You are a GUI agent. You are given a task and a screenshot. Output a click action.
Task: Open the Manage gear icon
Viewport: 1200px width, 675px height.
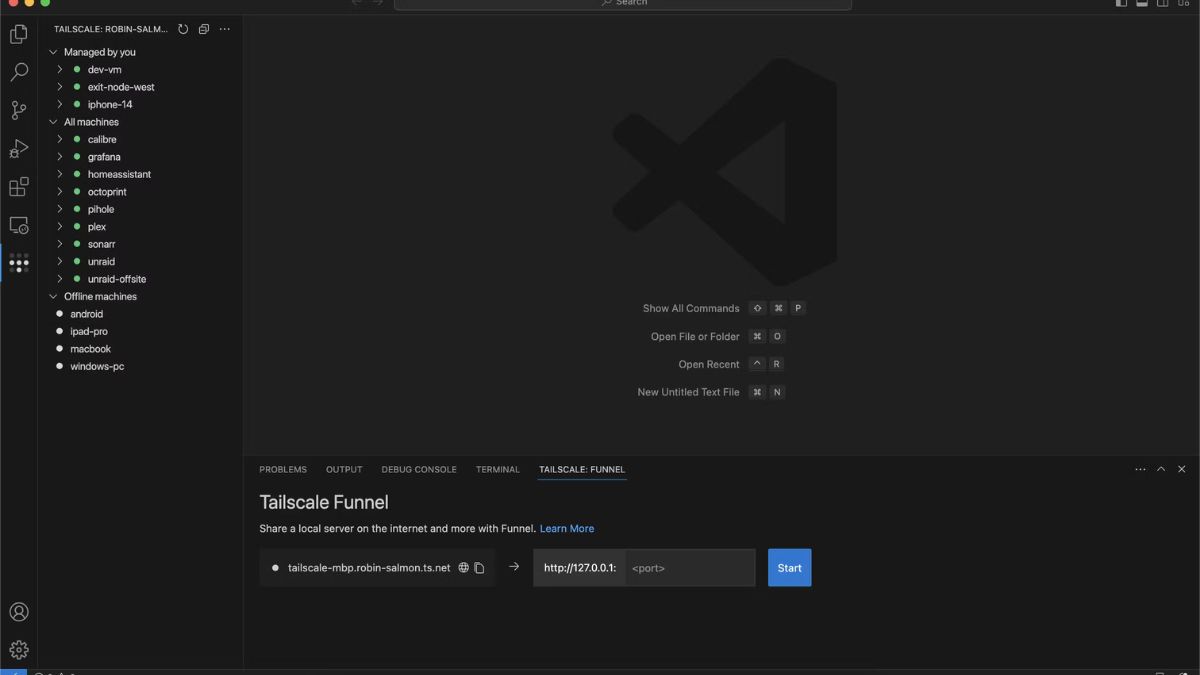[x=18, y=650]
